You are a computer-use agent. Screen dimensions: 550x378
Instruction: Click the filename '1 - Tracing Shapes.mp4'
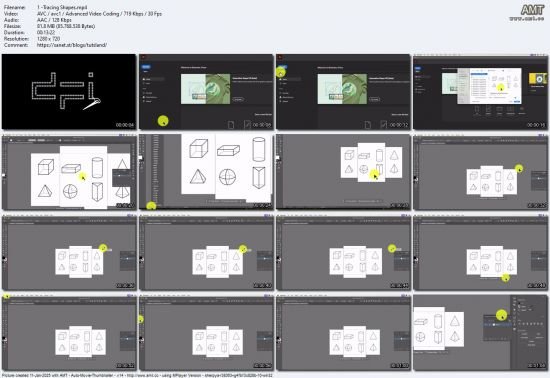pyautogui.click(x=62, y=7)
